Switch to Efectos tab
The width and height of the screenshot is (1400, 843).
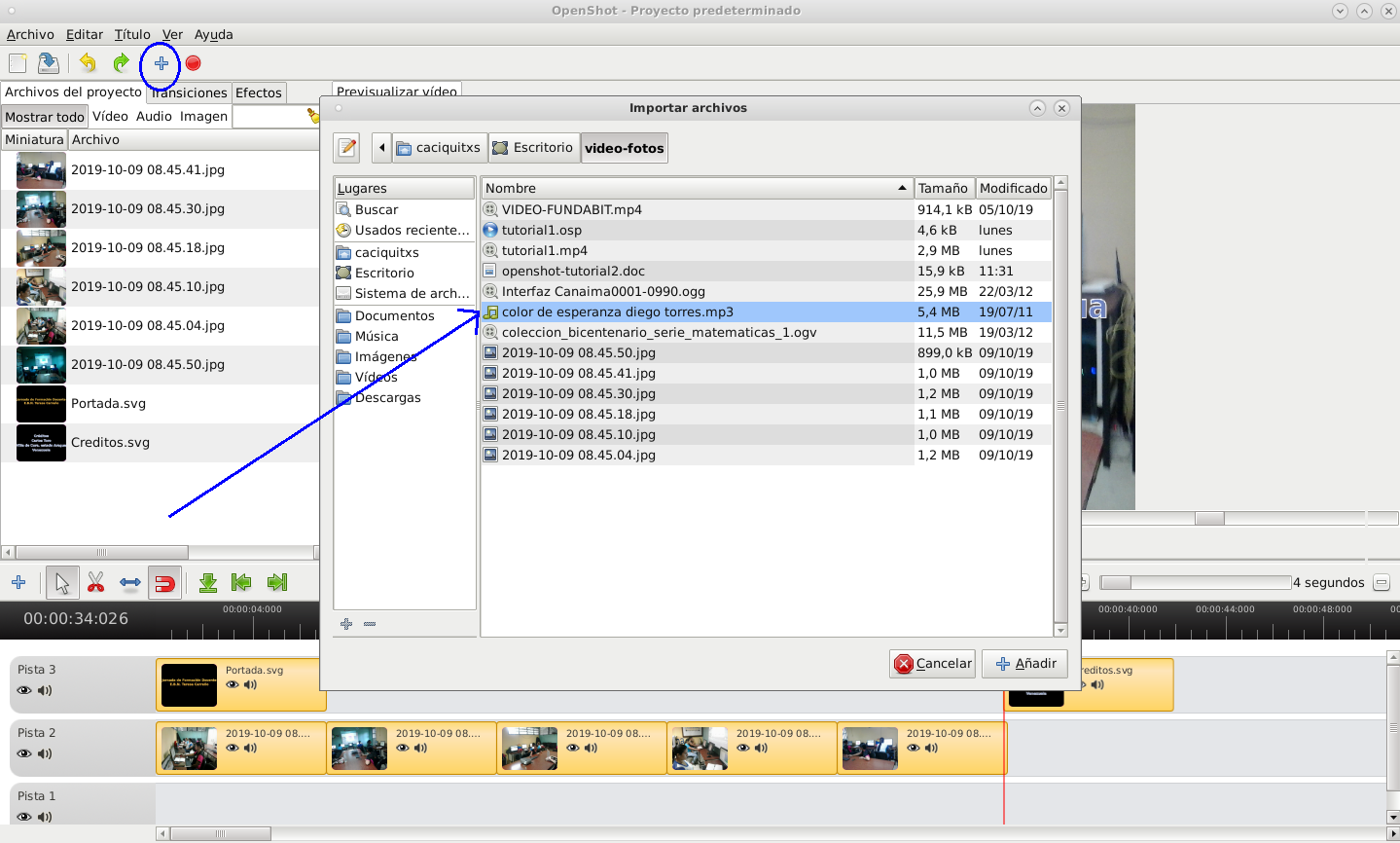pyautogui.click(x=259, y=92)
